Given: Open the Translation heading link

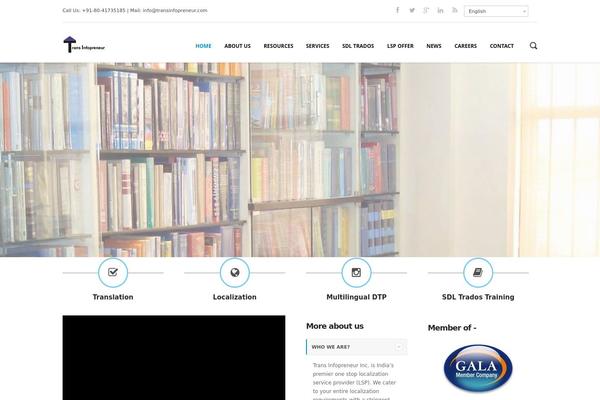Looking at the screenshot, I should click(113, 297).
